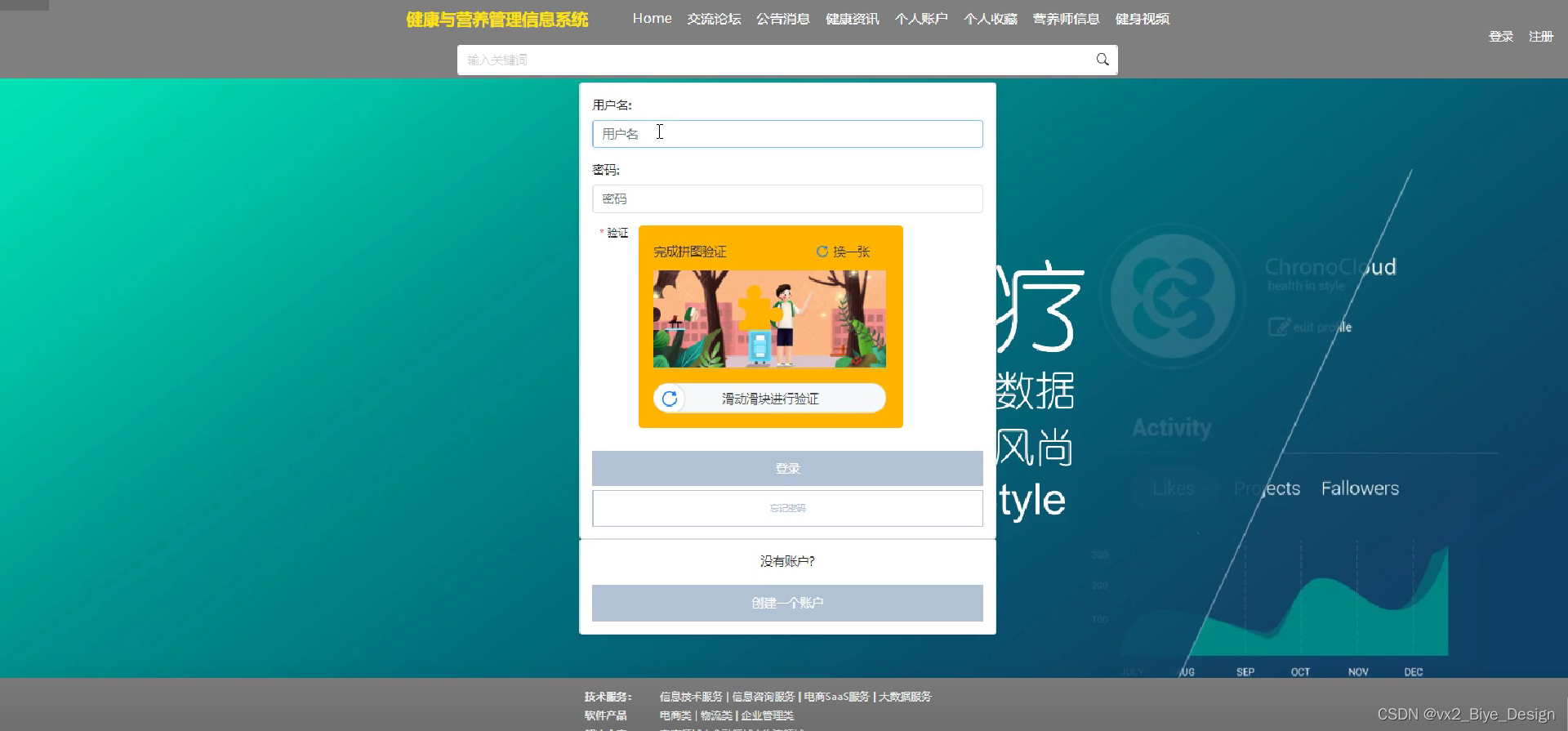Open the 健康资讯 navigation item
The height and width of the screenshot is (731, 1568).
(853, 18)
